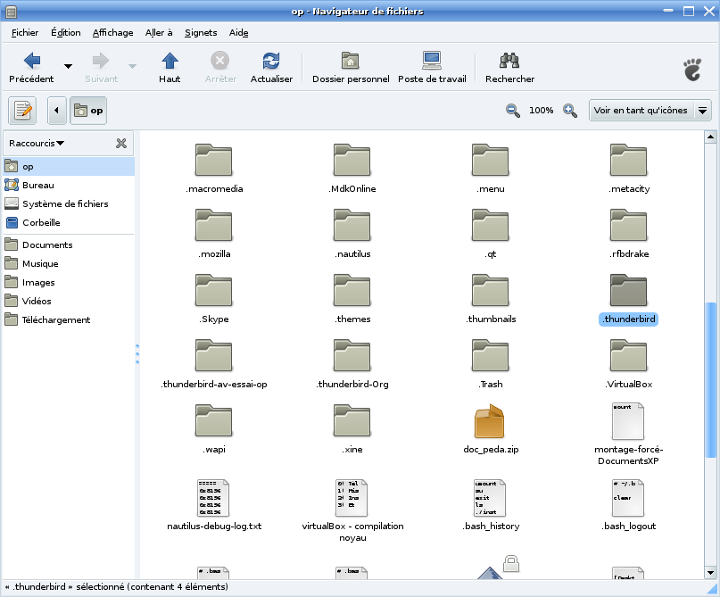Select the .thunderbird-av-essai-op folder
This screenshot has height=597, width=720.
pos(214,356)
